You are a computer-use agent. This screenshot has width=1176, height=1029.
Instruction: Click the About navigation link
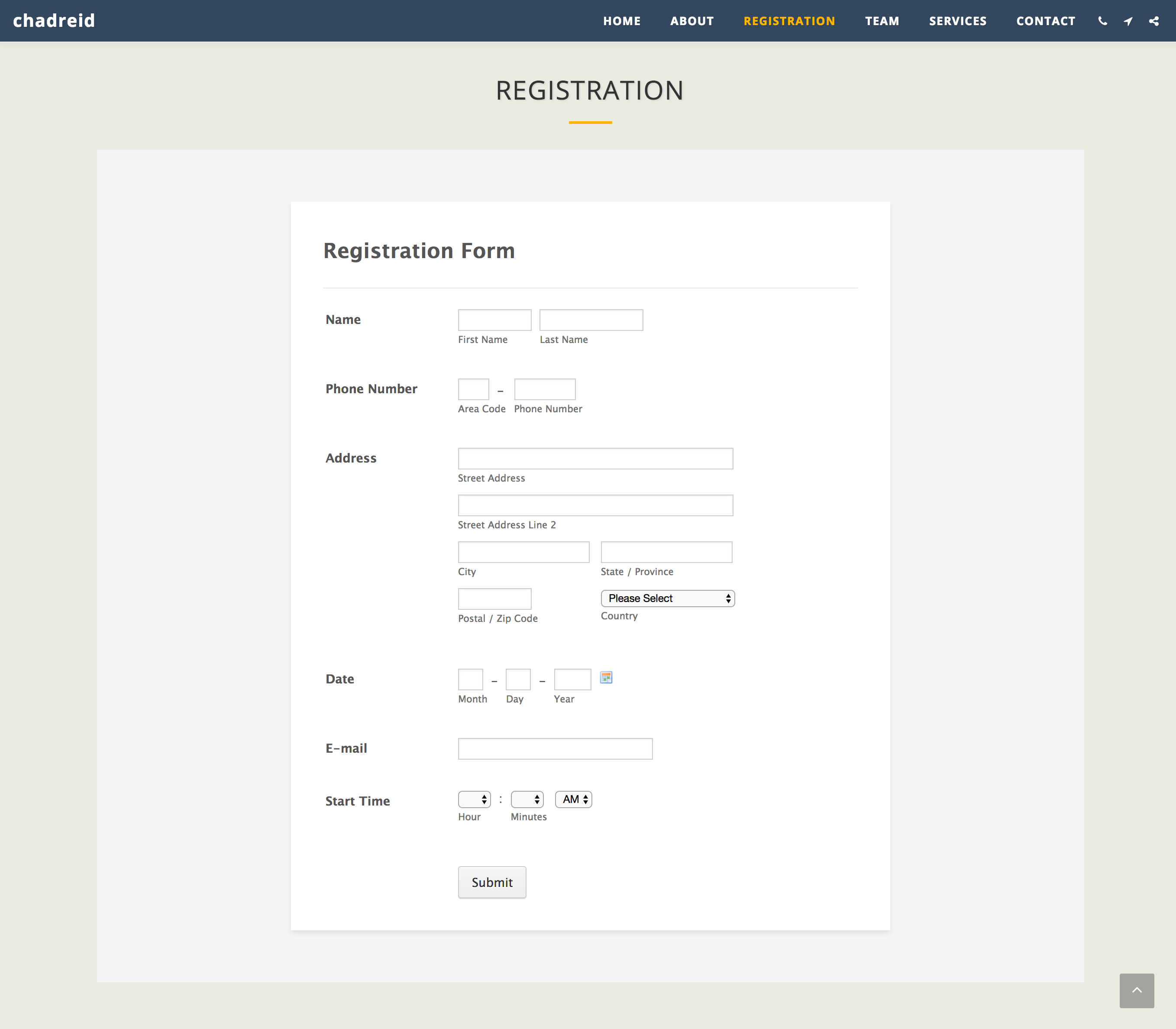[691, 21]
